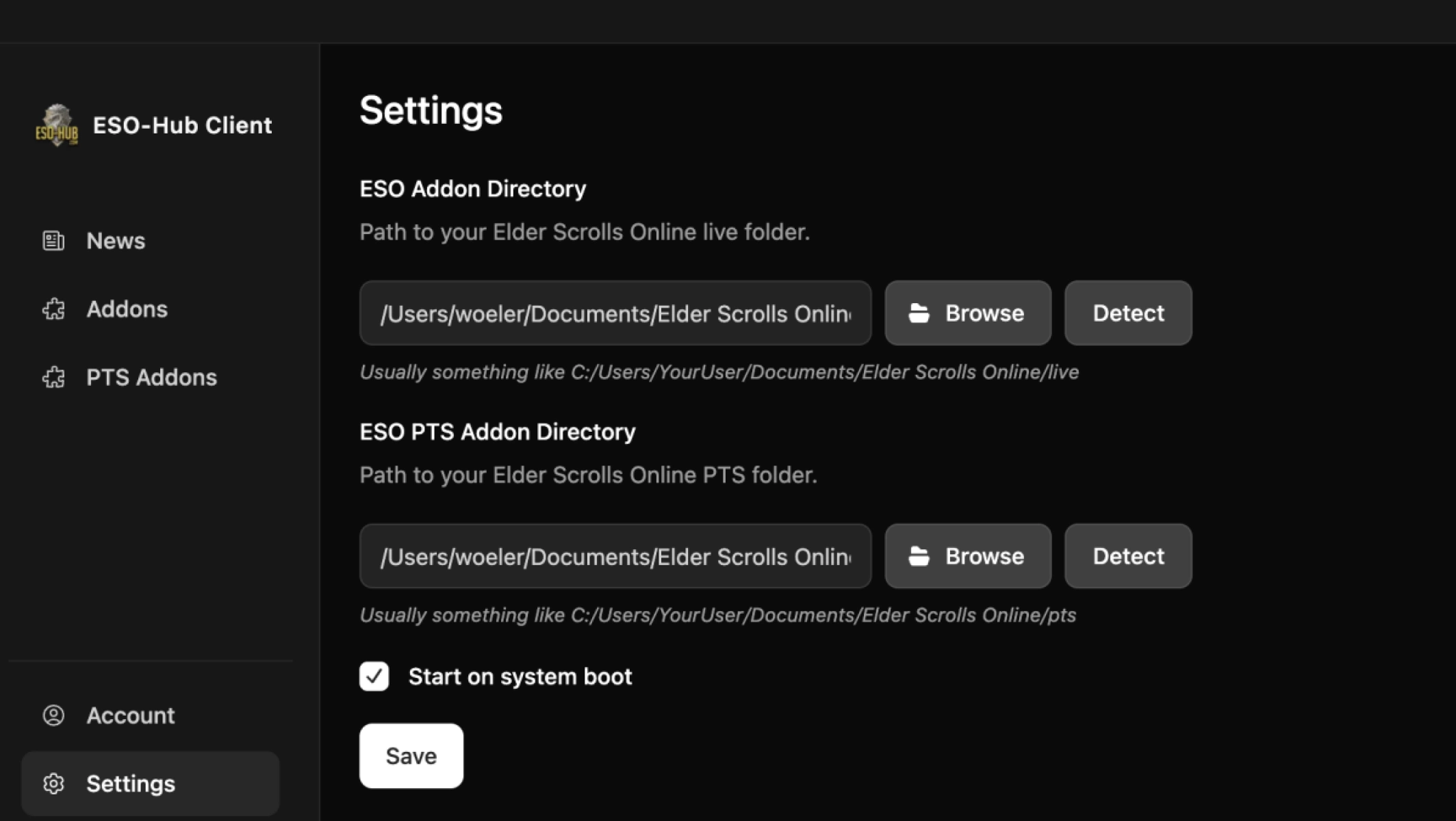Click the ESO PTS Addon Directory path field

[x=615, y=556]
